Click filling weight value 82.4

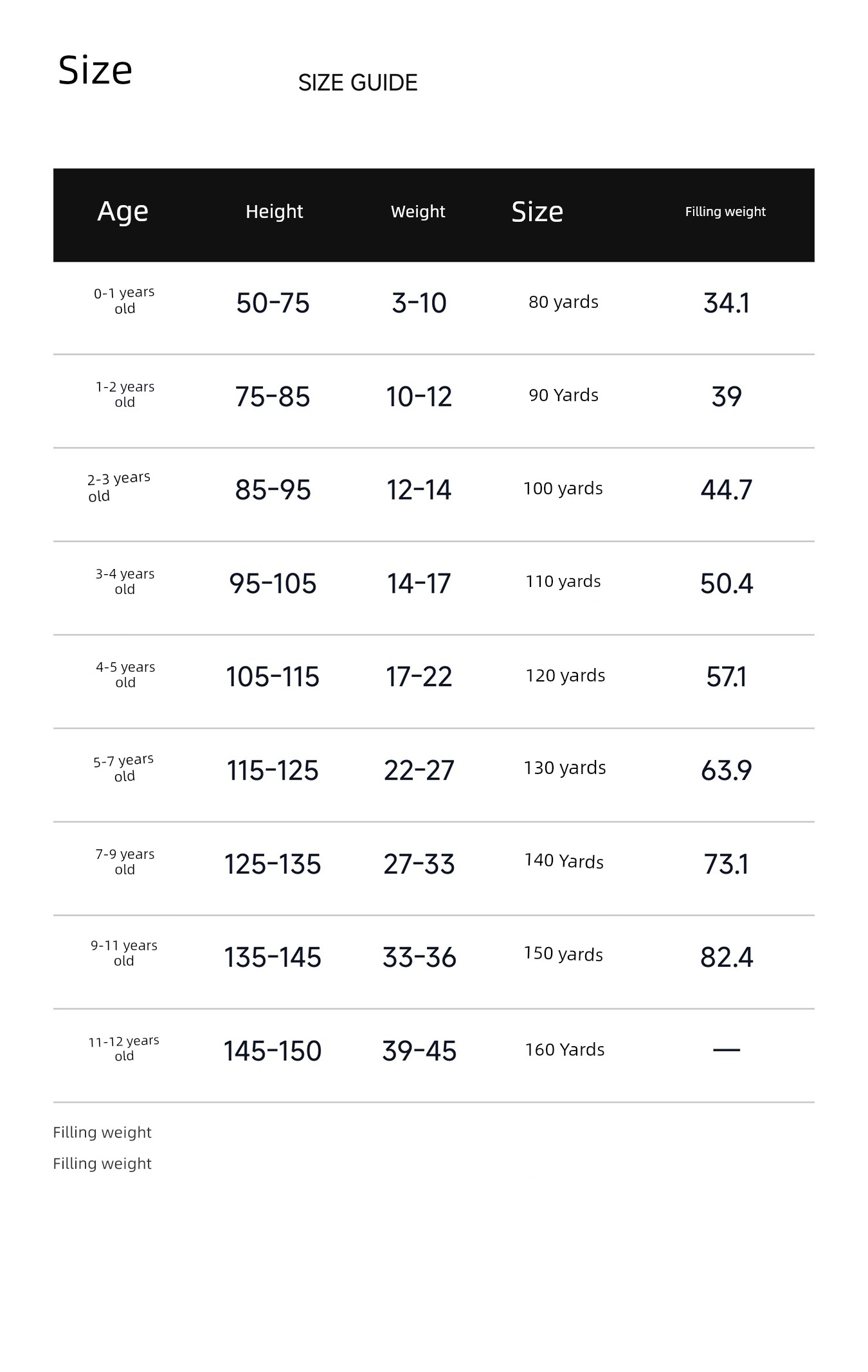[x=727, y=957]
